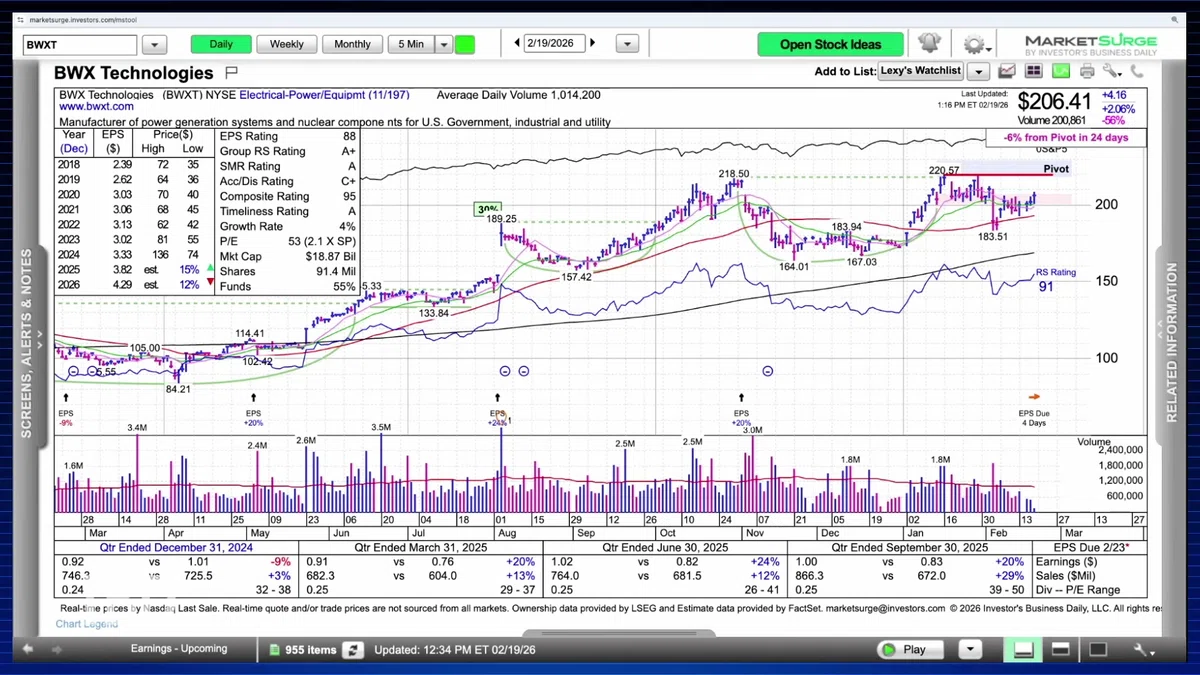Image resolution: width=1200 pixels, height=675 pixels.
Task: Click the 220.57 high price label
Action: coord(944,170)
